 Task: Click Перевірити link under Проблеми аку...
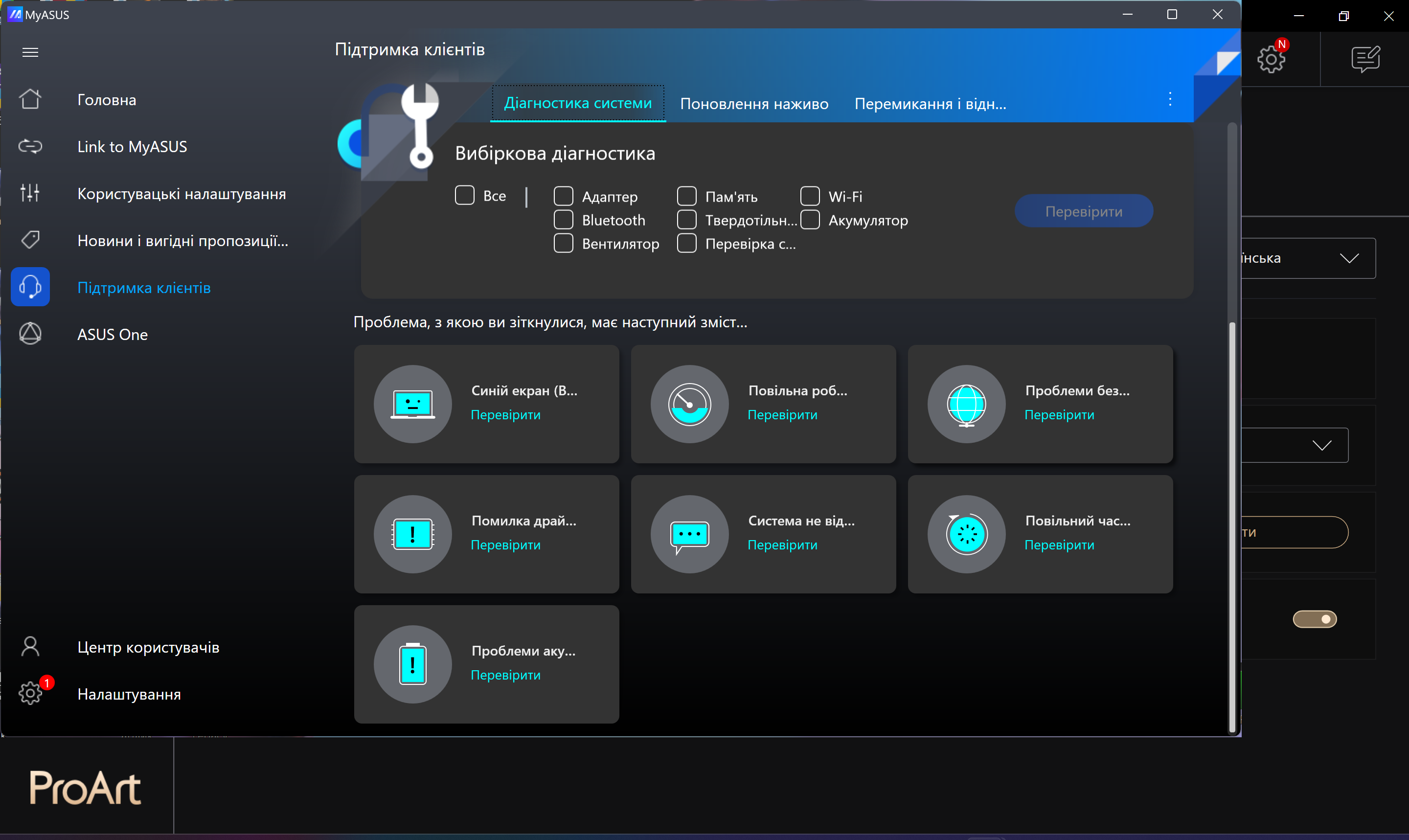click(505, 675)
